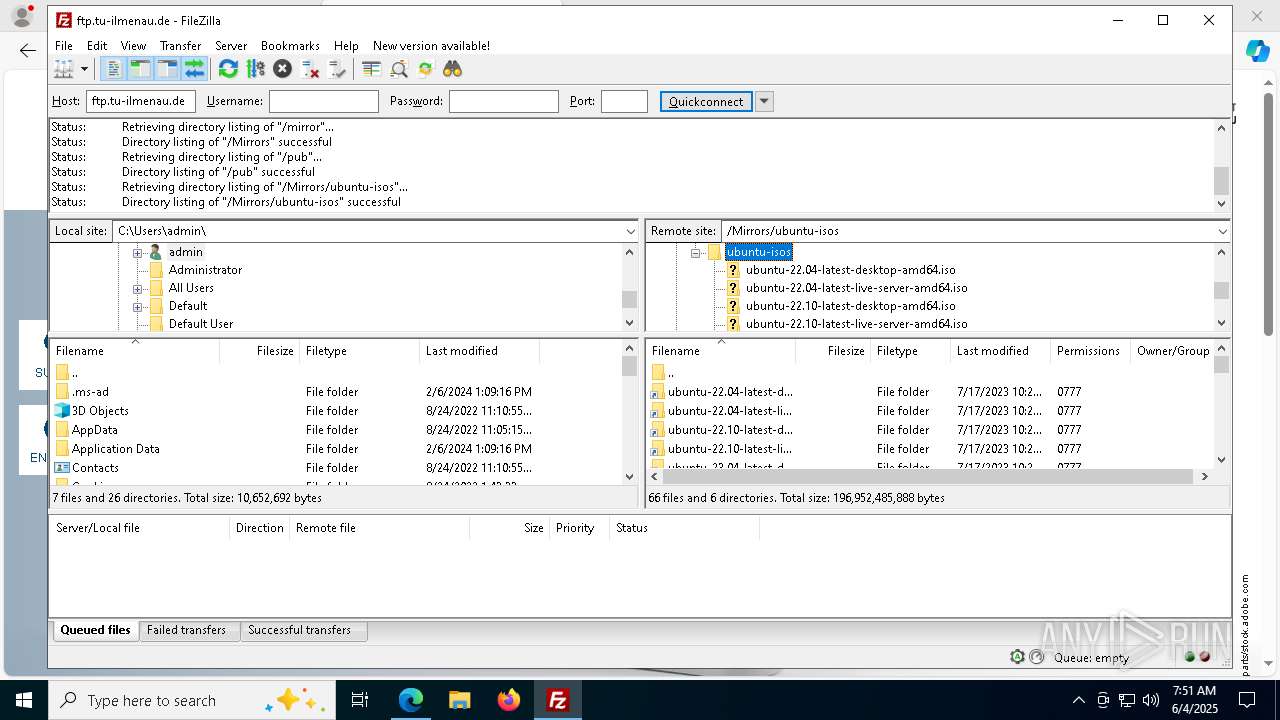This screenshot has width=1280, height=720.
Task: Open the Transfer menu
Action: [x=181, y=46]
